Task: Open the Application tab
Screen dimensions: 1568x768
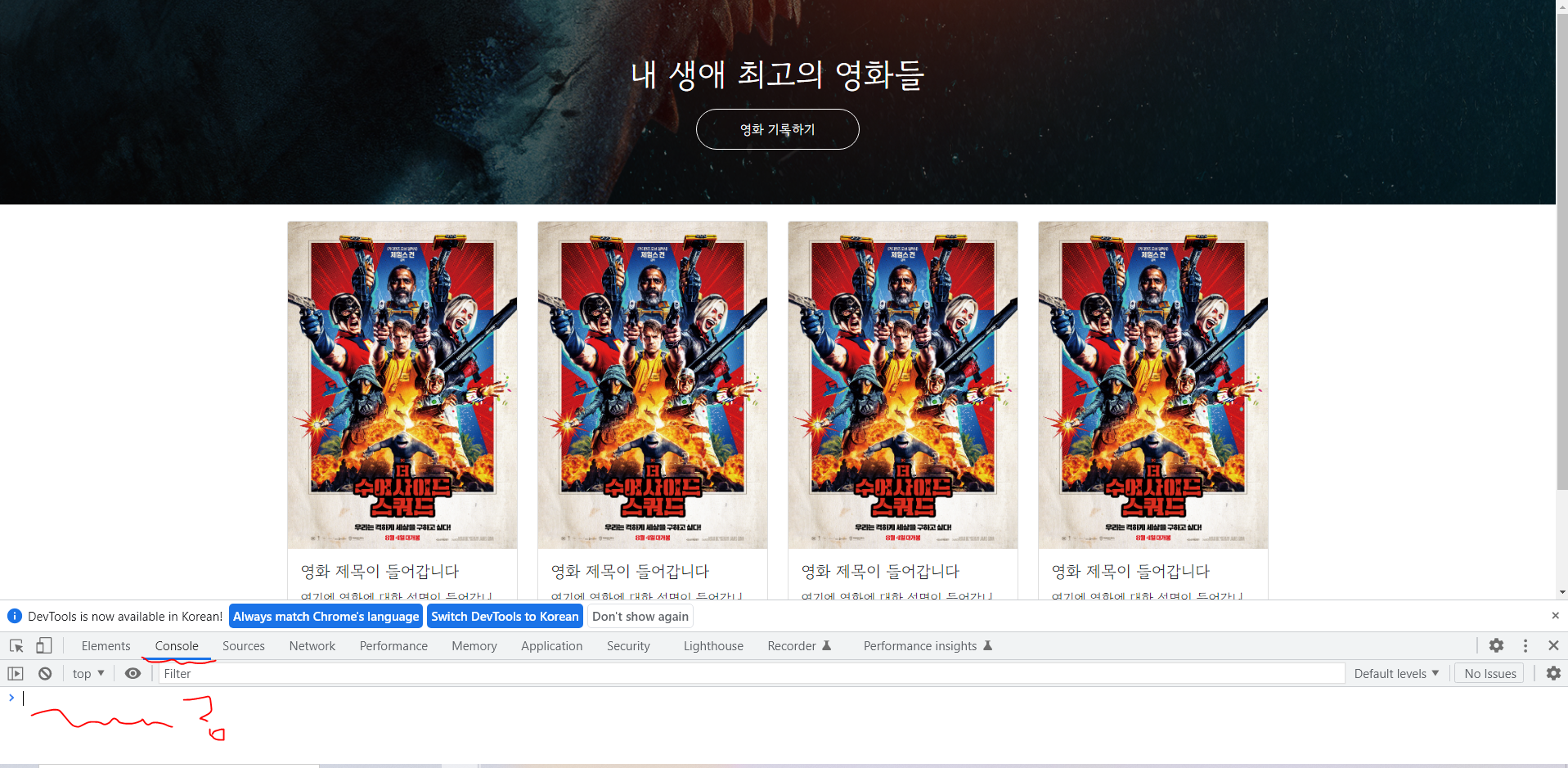Action: tap(552, 646)
